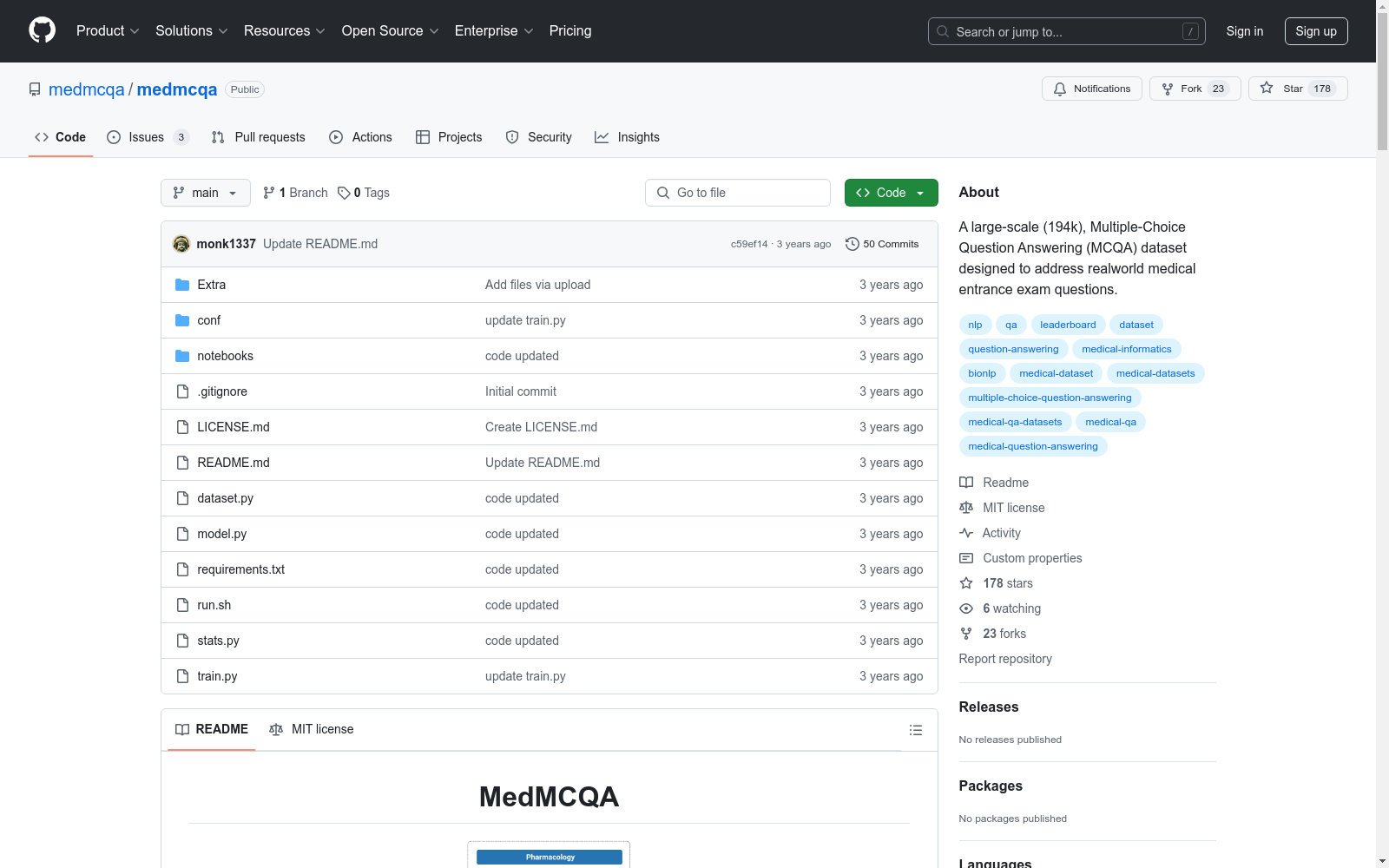
Task: Switch to the Security tab
Action: pos(539,137)
